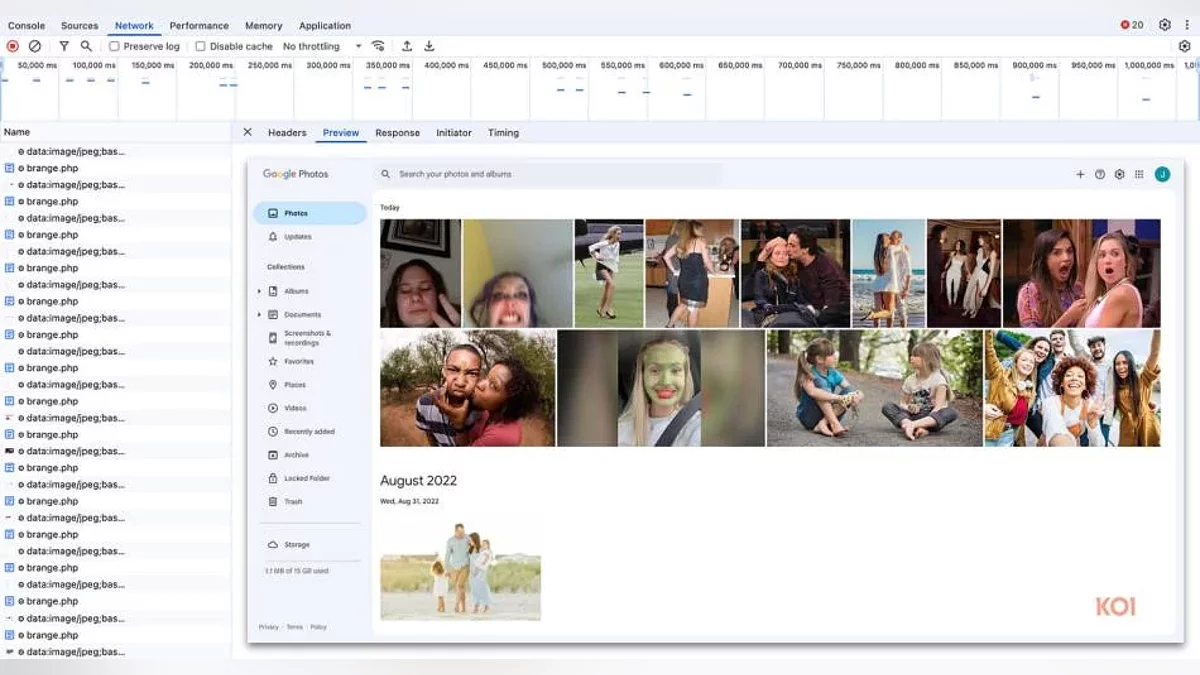Open the DevTools three-dot menu
The height and width of the screenshot is (675, 1200).
(1187, 25)
